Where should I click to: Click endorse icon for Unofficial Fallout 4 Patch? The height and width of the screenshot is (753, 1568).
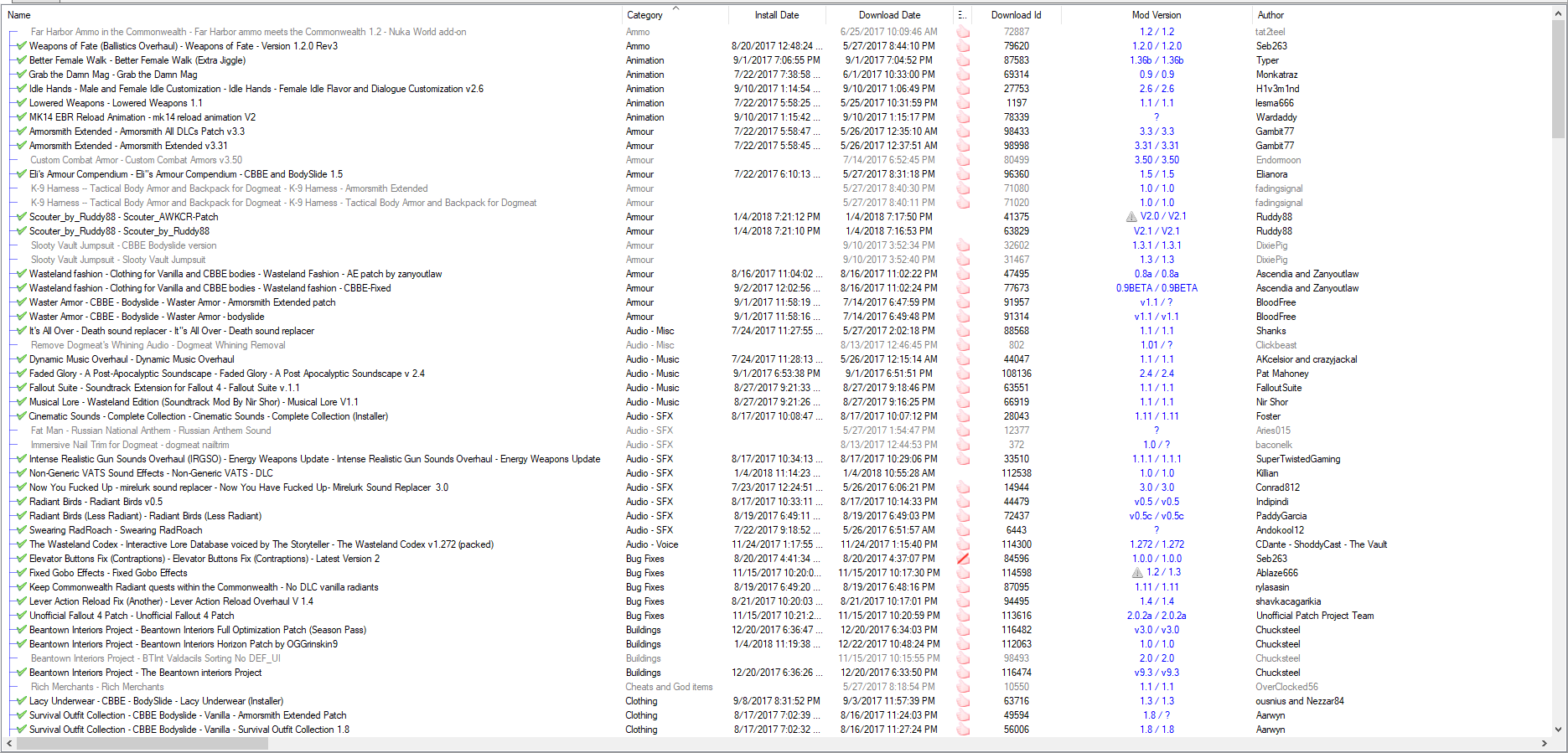[x=963, y=616]
